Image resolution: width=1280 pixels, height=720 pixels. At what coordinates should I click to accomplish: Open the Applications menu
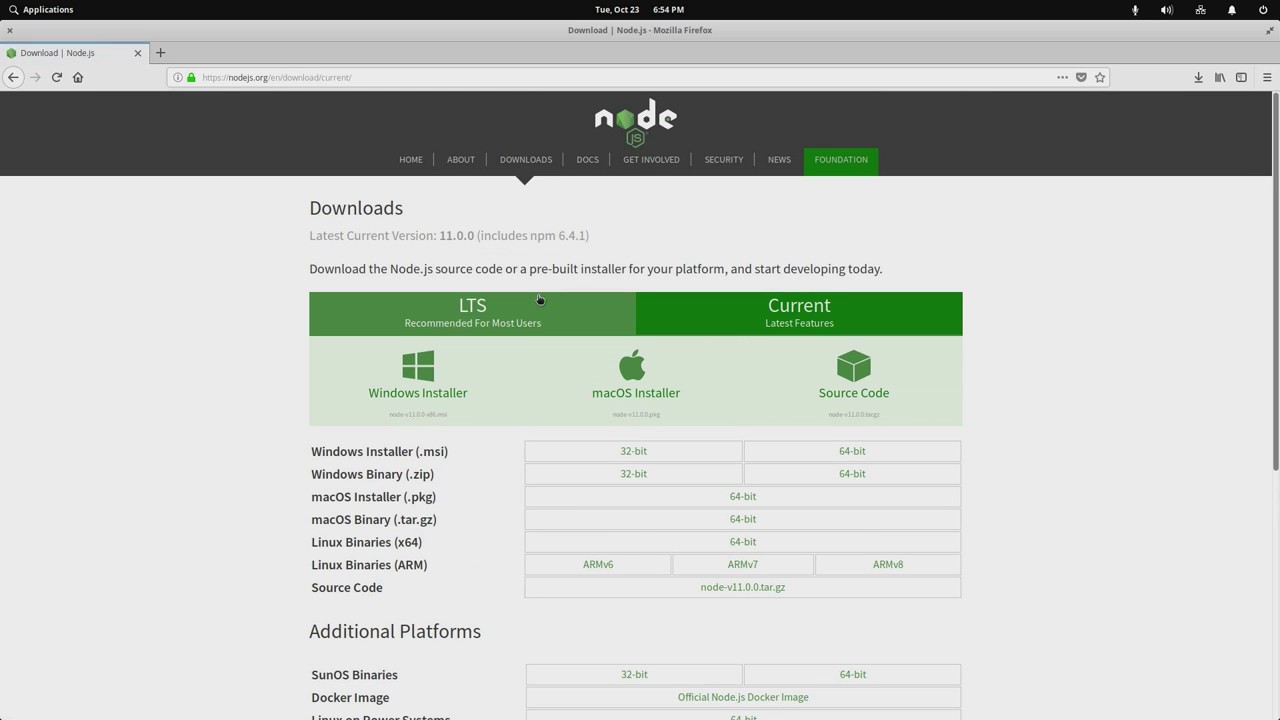click(x=41, y=9)
